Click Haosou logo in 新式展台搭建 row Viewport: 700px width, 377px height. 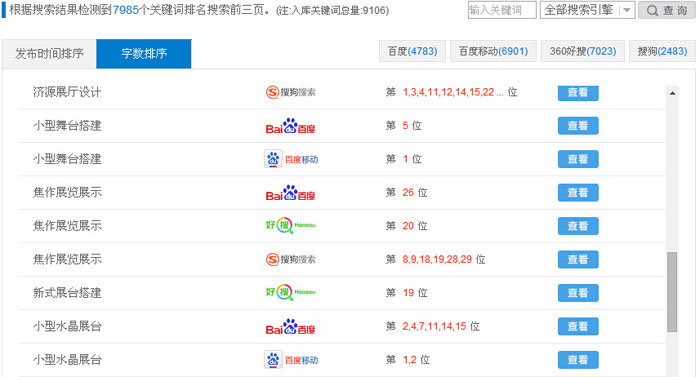click(291, 293)
